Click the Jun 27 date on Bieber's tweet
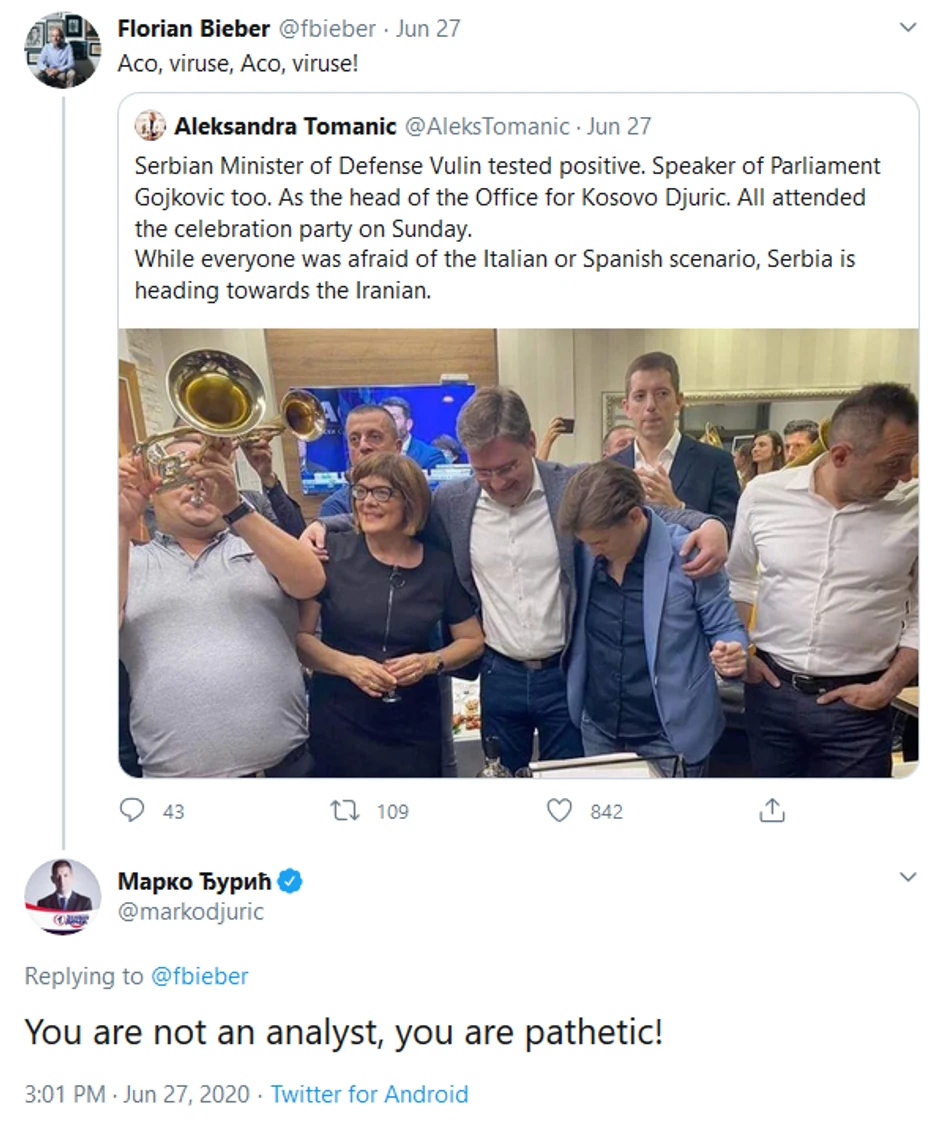The image size is (940, 1132). click(x=428, y=28)
